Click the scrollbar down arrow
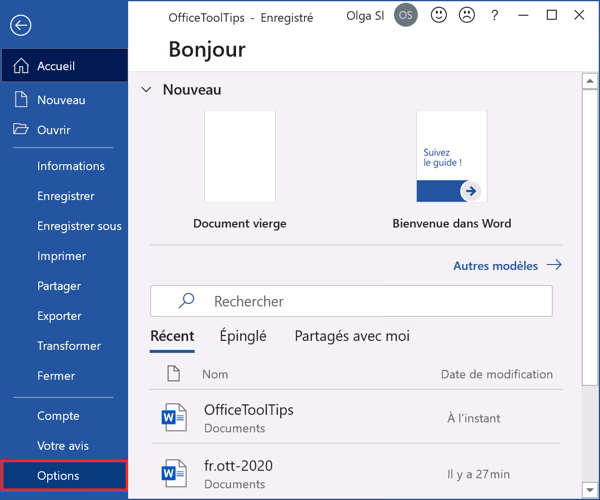Viewport: 600px width, 500px height. 590,490
